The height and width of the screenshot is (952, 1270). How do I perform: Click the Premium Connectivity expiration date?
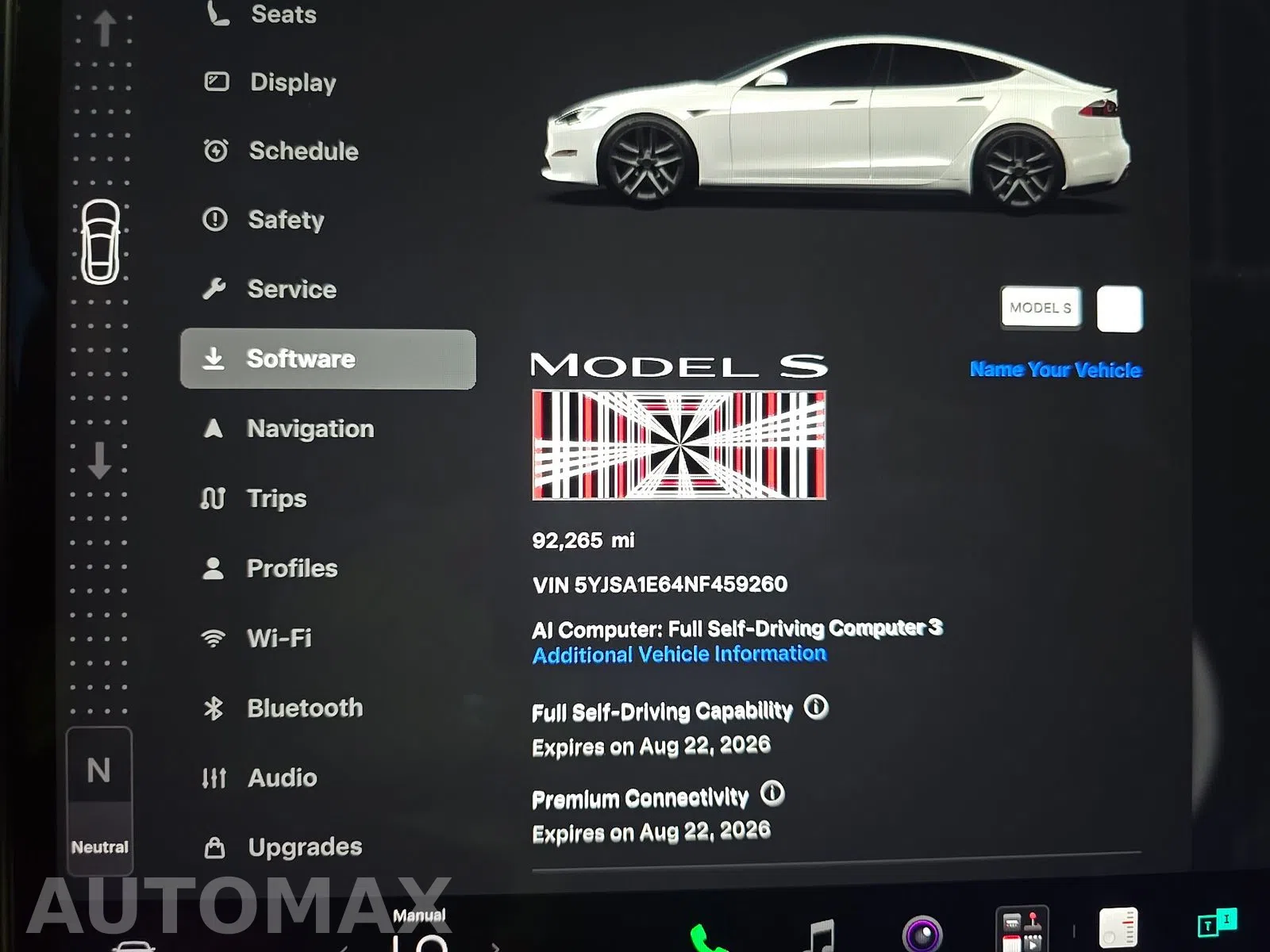651,832
